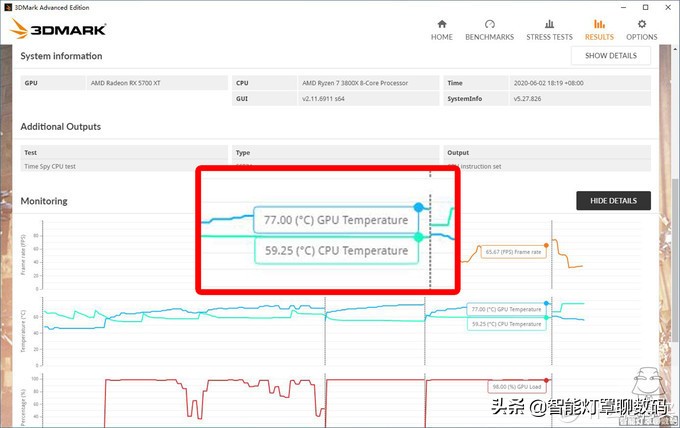Click AMD Ryzen 7 3800X processor value
680x428 pixels.
pyautogui.click(x=355, y=83)
